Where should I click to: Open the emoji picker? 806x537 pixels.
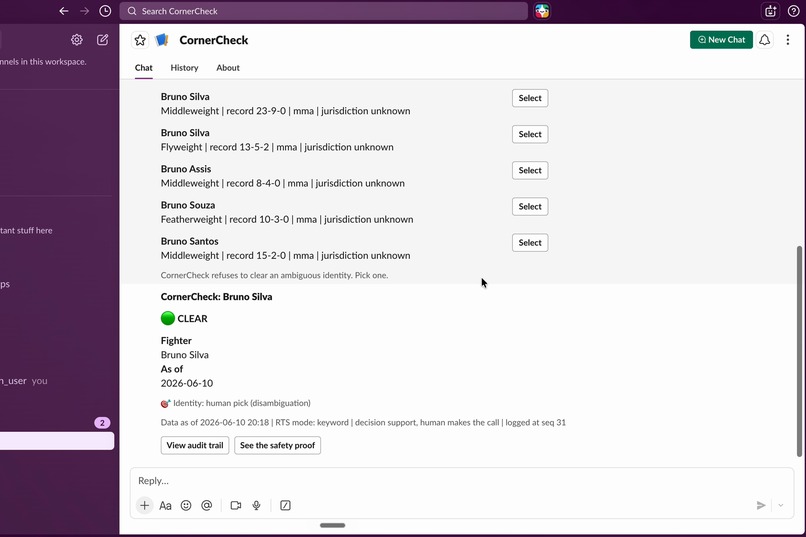186,506
